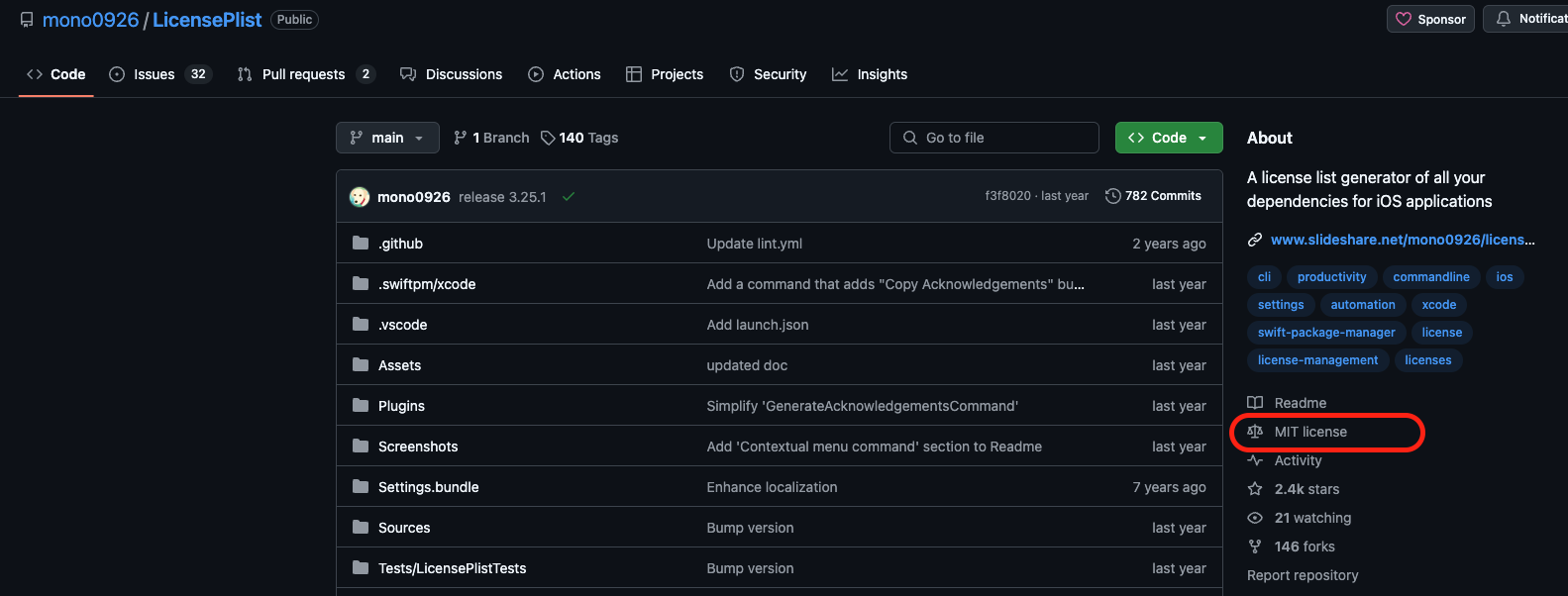This screenshot has width=1568, height=596.
Task: Click the folder icon next to Plugins
Action: point(361,406)
